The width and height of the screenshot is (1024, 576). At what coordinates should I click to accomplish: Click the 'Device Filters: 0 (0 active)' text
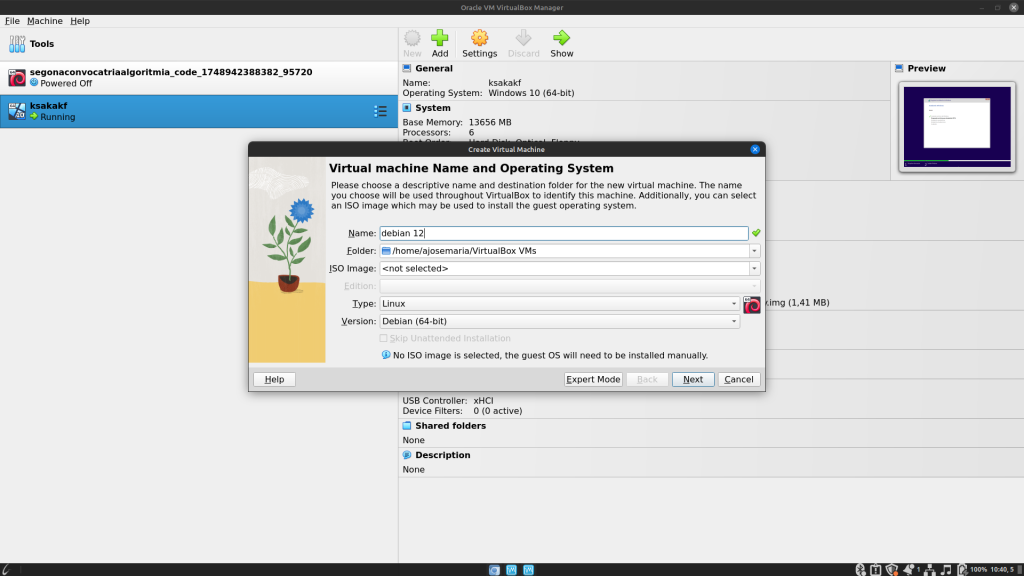[x=462, y=411]
